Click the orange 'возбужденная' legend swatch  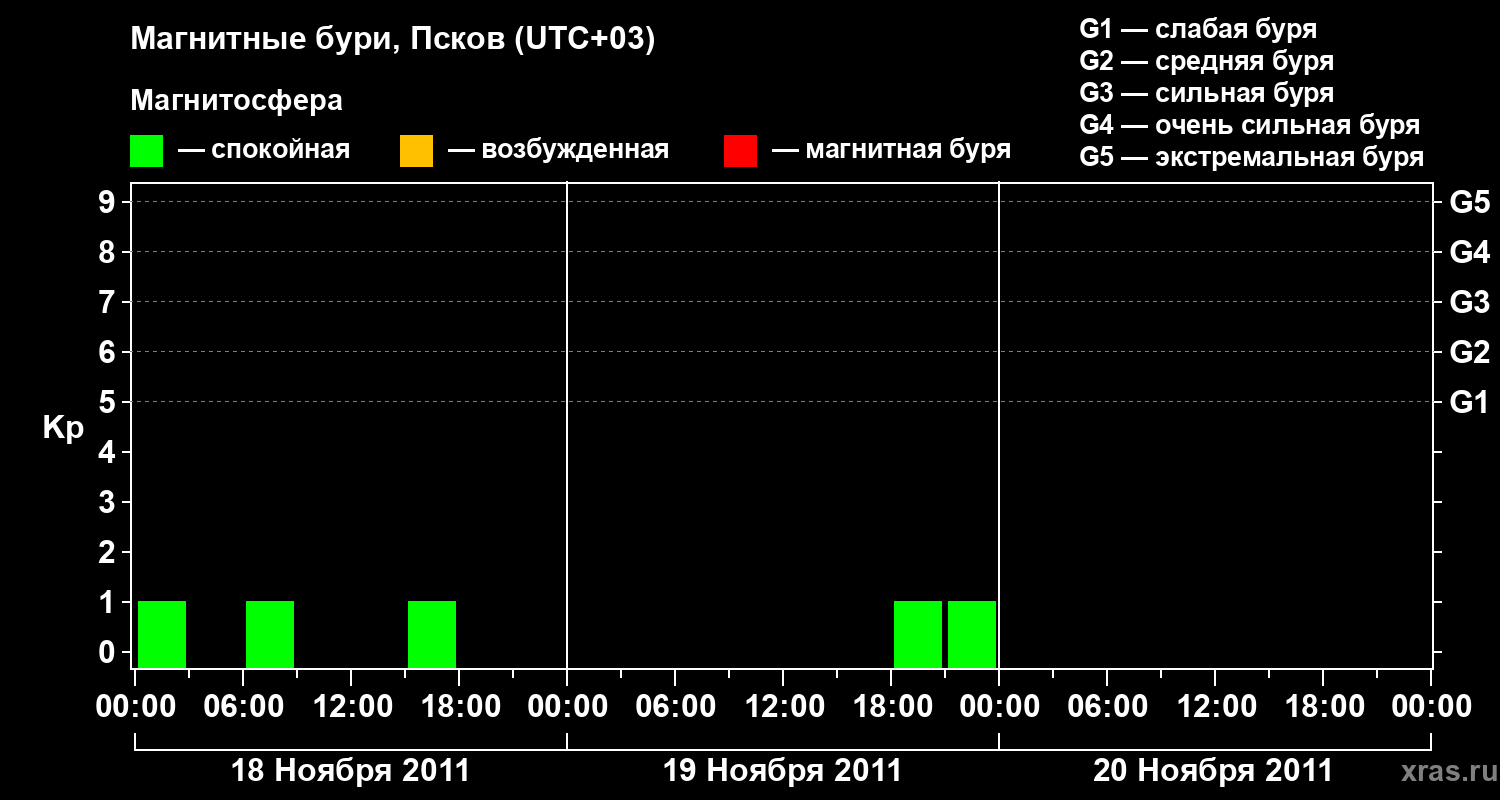416,151
